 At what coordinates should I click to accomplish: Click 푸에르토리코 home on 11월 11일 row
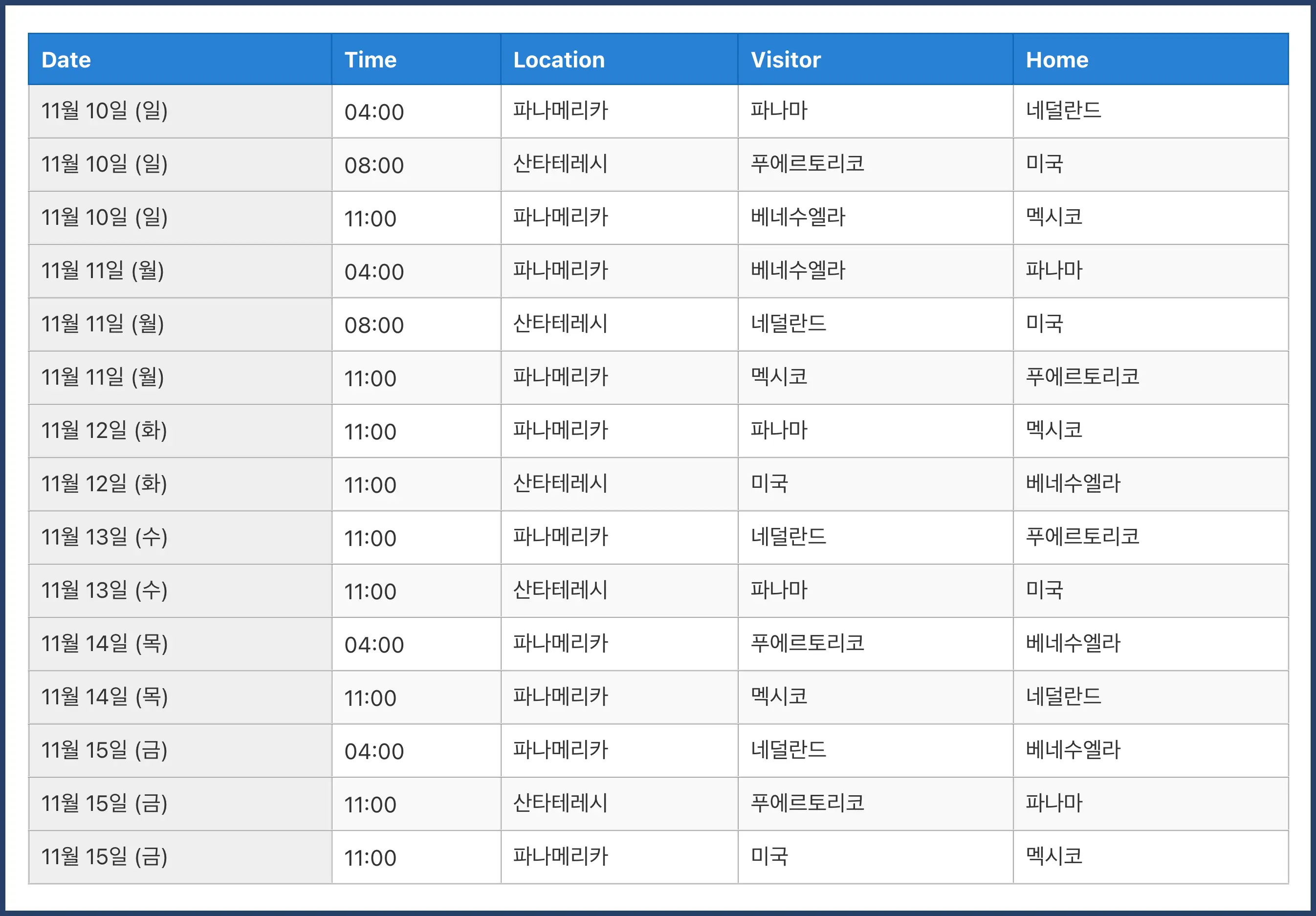pos(1082,377)
